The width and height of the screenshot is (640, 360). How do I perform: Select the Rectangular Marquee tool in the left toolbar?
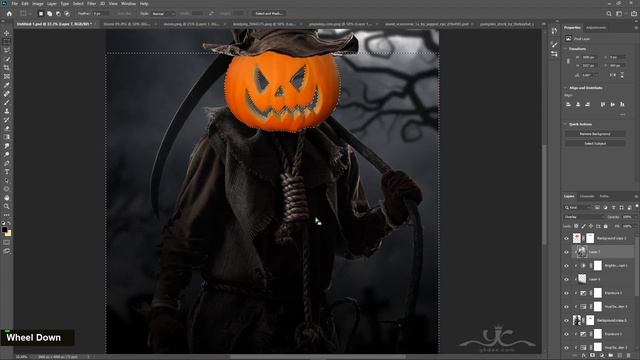7,42
